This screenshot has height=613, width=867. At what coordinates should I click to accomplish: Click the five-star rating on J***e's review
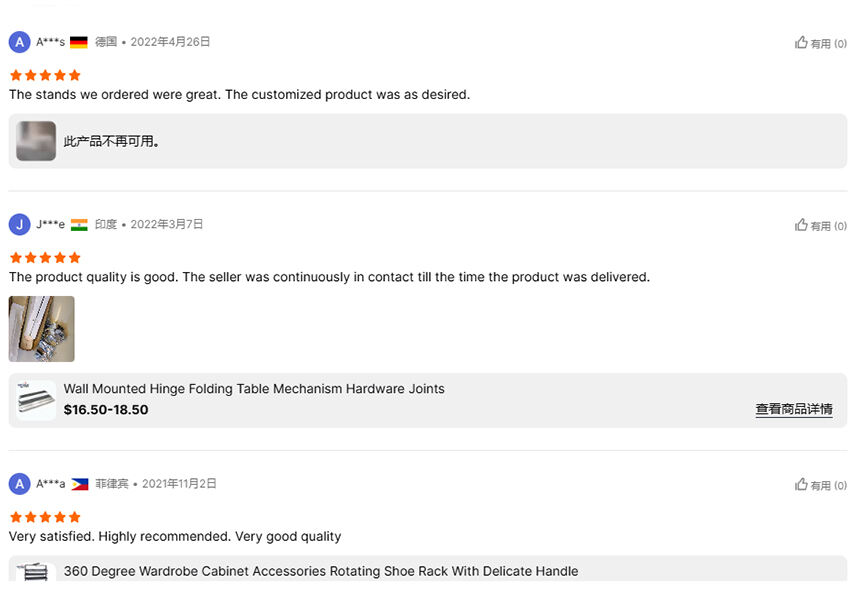coord(45,258)
